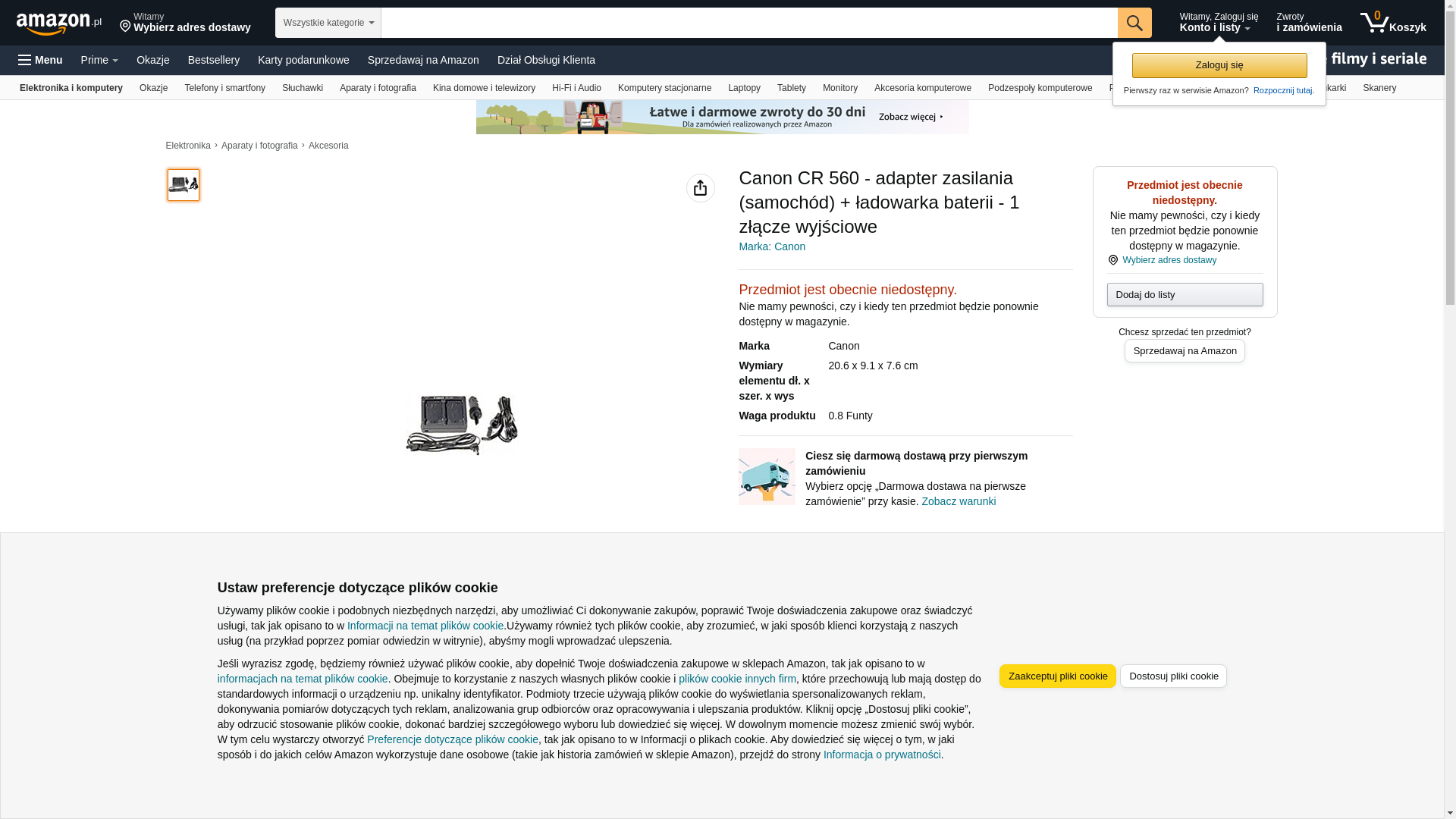Open the Marka: Canon link
This screenshot has height=819, width=1456.
point(772,246)
